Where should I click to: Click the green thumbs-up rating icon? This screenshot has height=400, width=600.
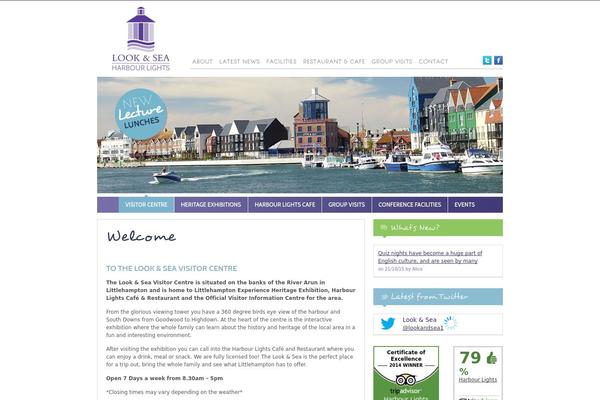[x=491, y=358]
